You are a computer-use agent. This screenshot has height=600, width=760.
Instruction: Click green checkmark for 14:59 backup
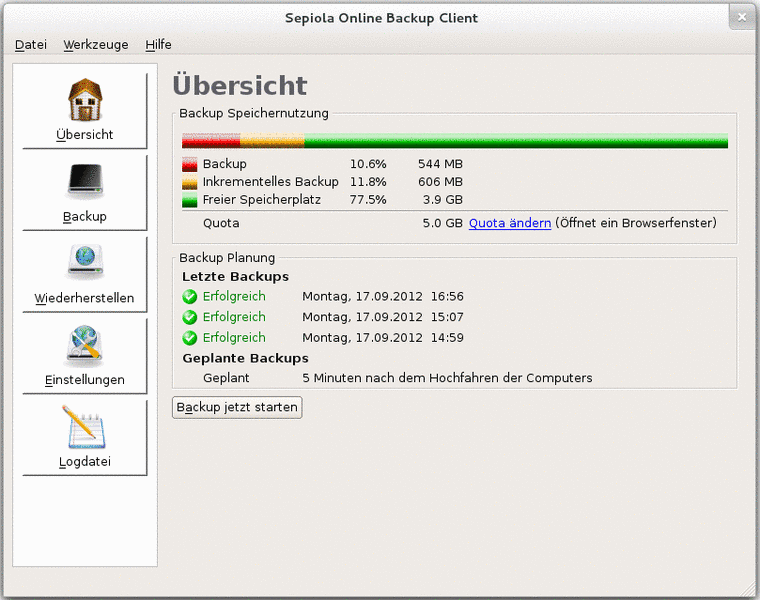tap(190, 338)
